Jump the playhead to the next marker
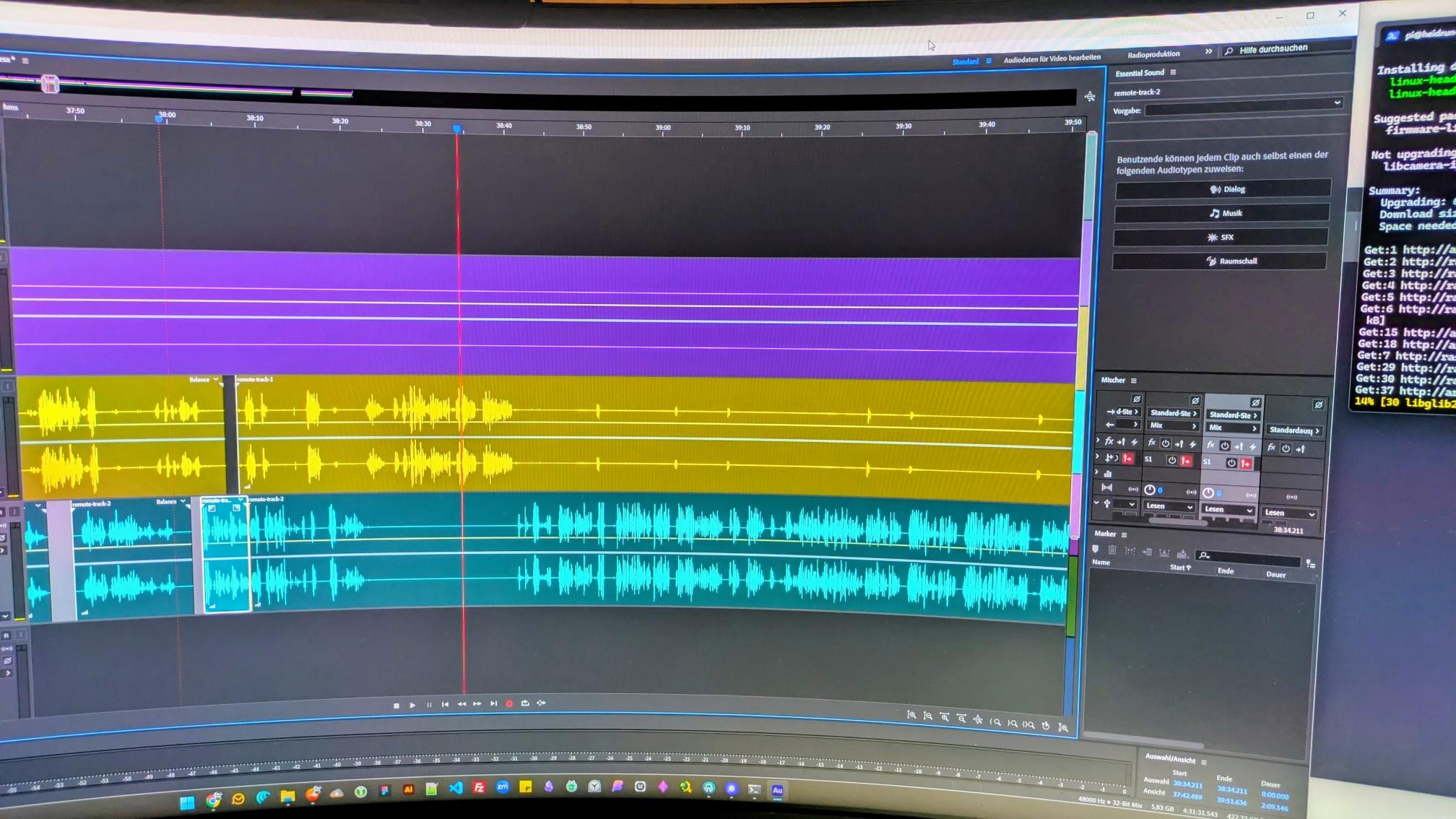 pos(493,703)
